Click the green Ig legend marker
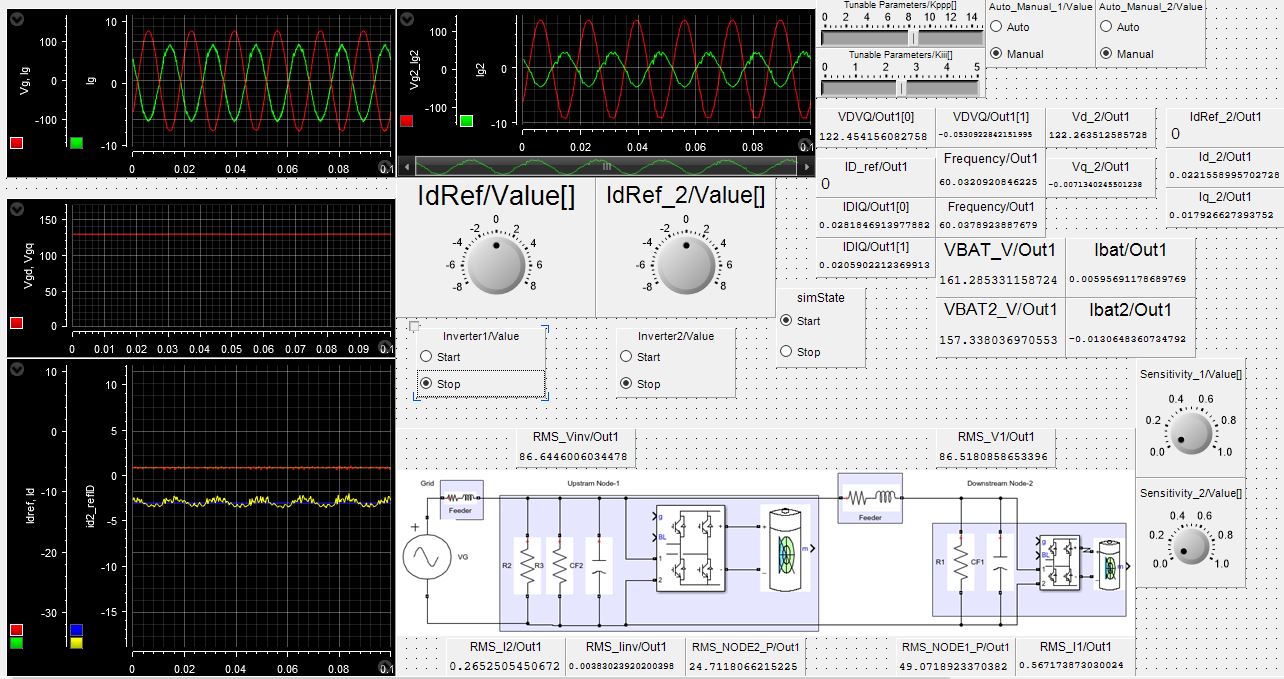Image resolution: width=1284 pixels, height=679 pixels. pyautogui.click(x=77, y=143)
